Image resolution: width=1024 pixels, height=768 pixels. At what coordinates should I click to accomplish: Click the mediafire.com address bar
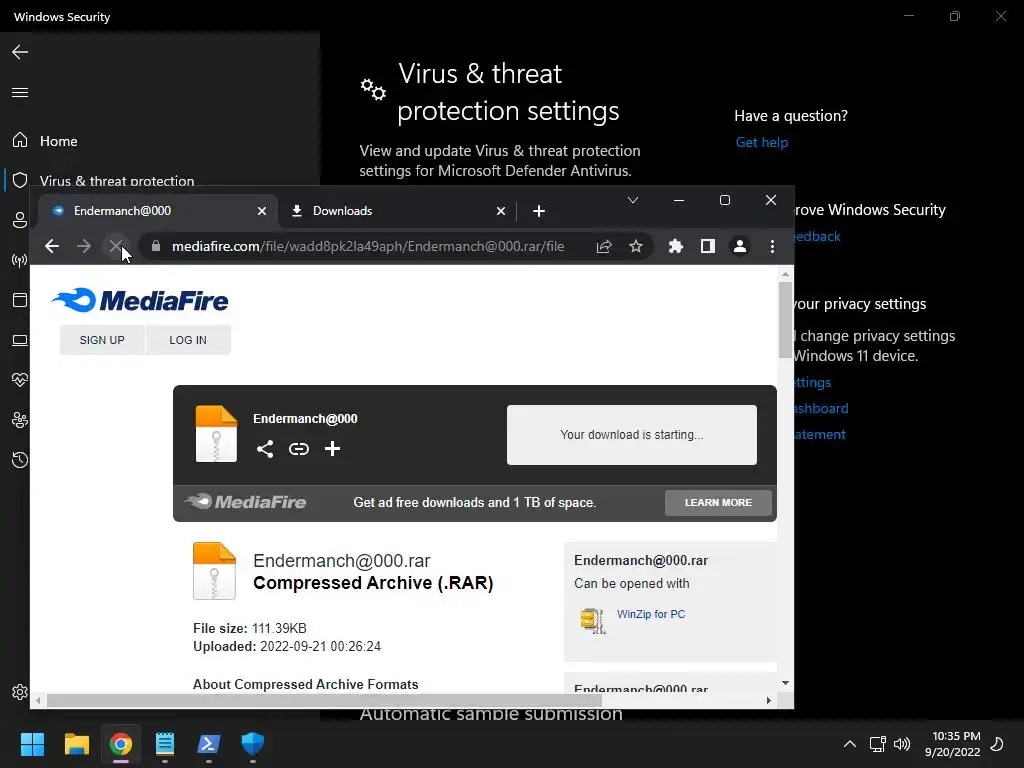coord(368,246)
